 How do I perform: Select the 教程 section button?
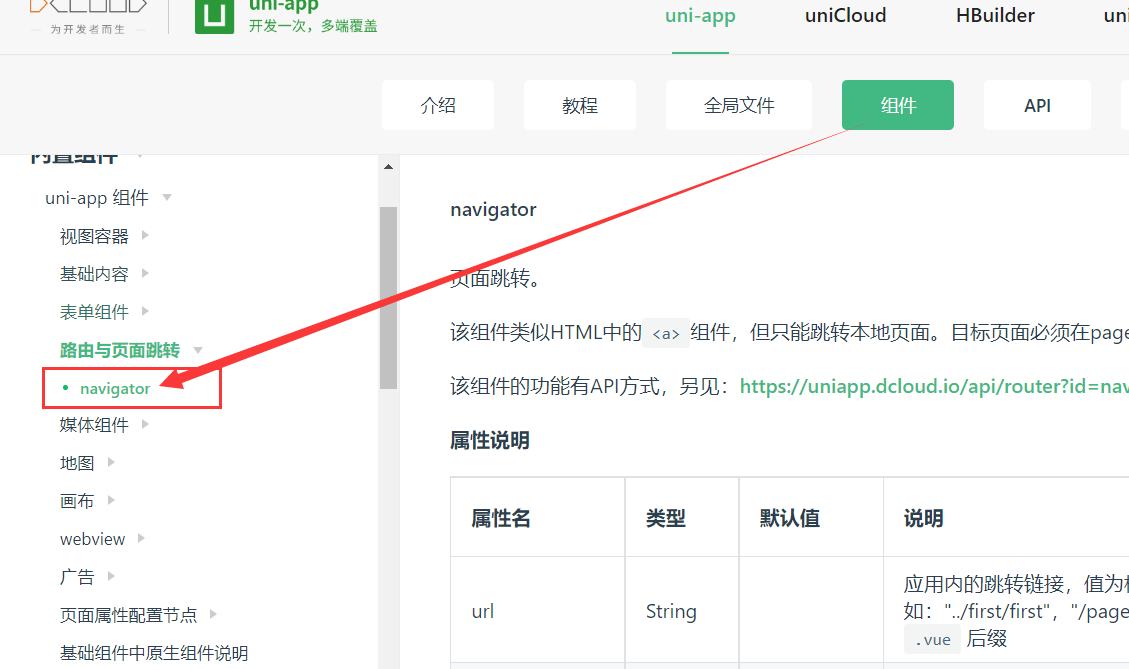point(580,105)
